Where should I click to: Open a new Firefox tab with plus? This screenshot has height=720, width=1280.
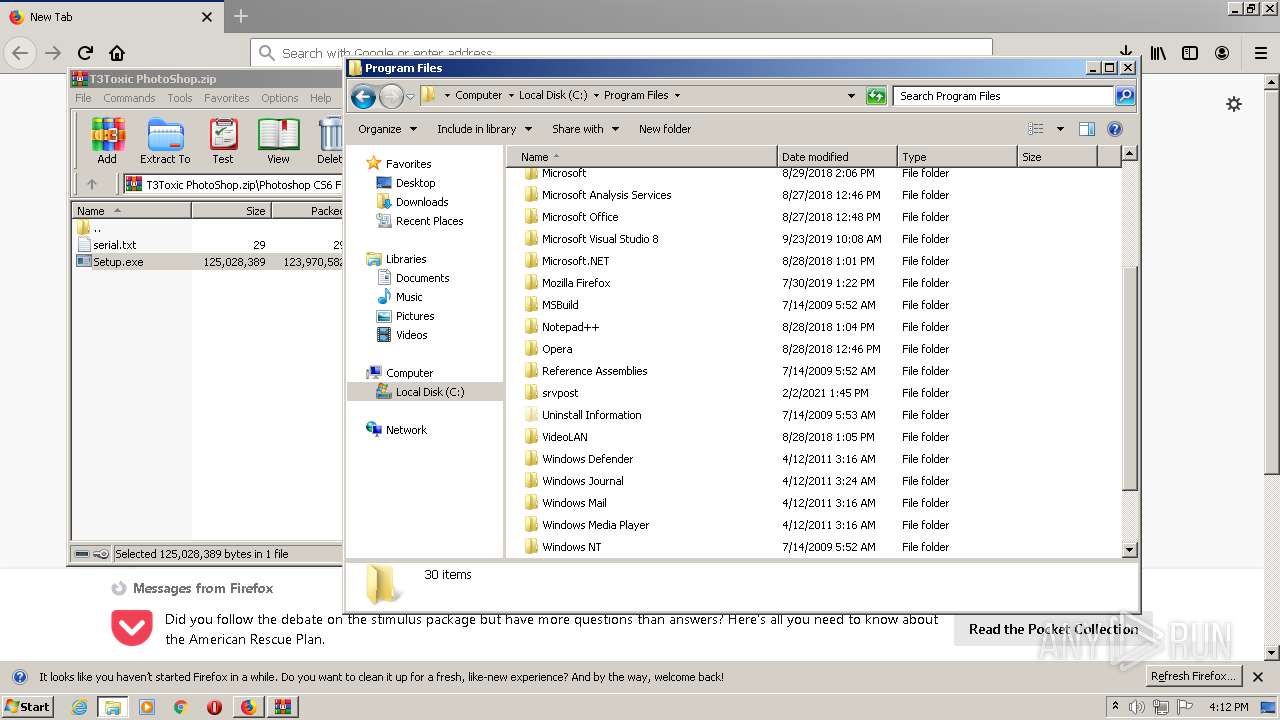[x=241, y=17]
